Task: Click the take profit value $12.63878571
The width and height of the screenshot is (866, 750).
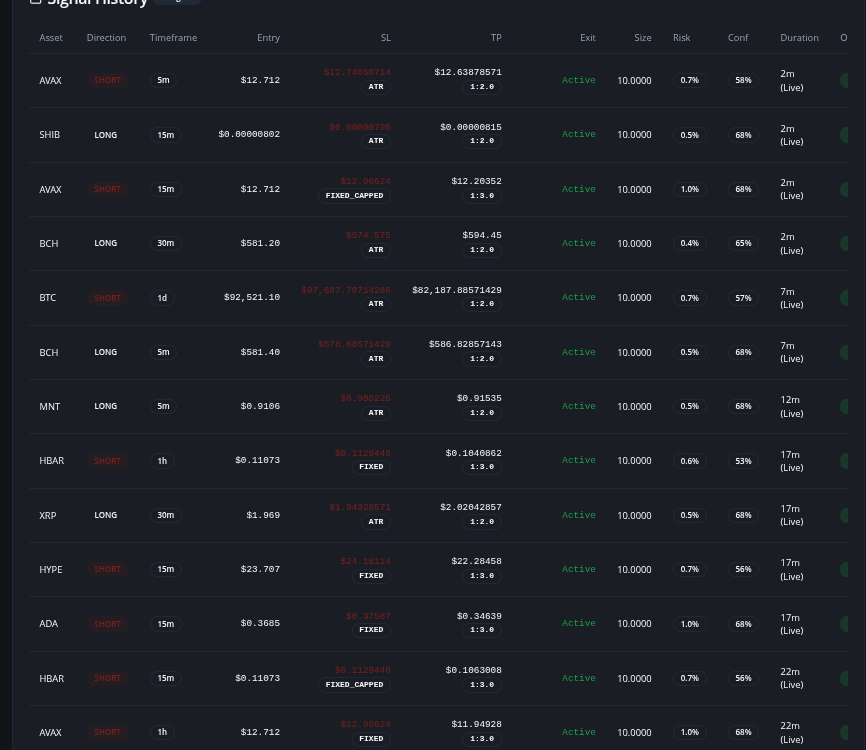Action: pos(468,72)
